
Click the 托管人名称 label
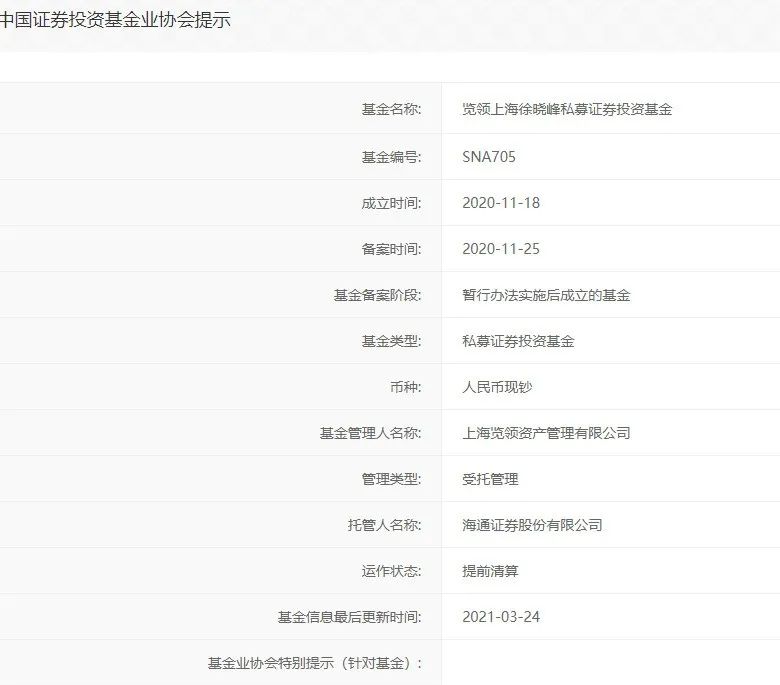point(384,525)
